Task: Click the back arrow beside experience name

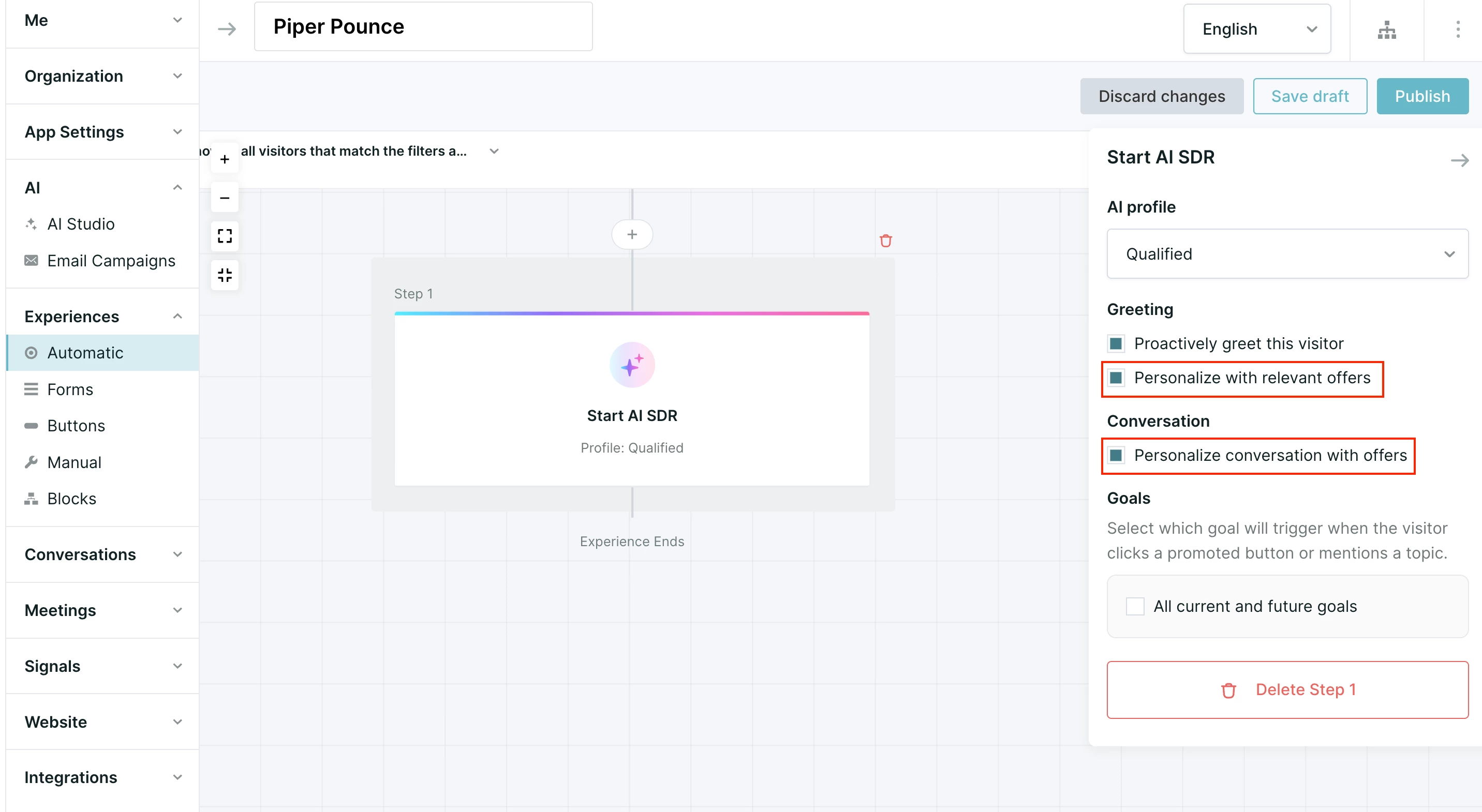Action: click(227, 29)
